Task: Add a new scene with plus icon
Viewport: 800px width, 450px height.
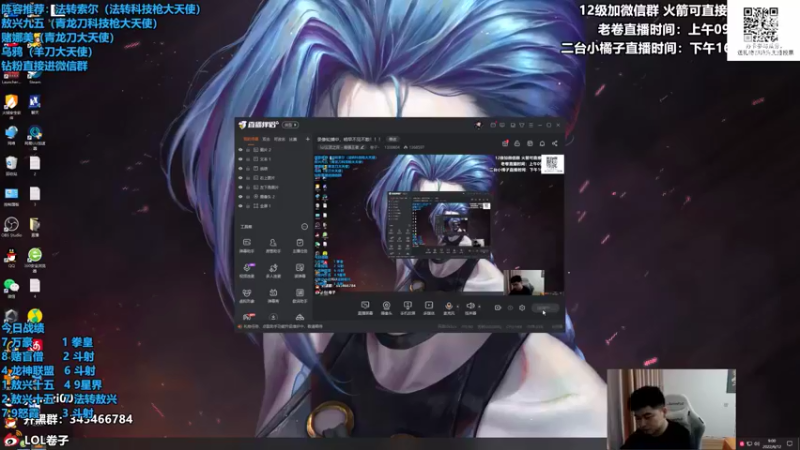Action: click(x=308, y=139)
